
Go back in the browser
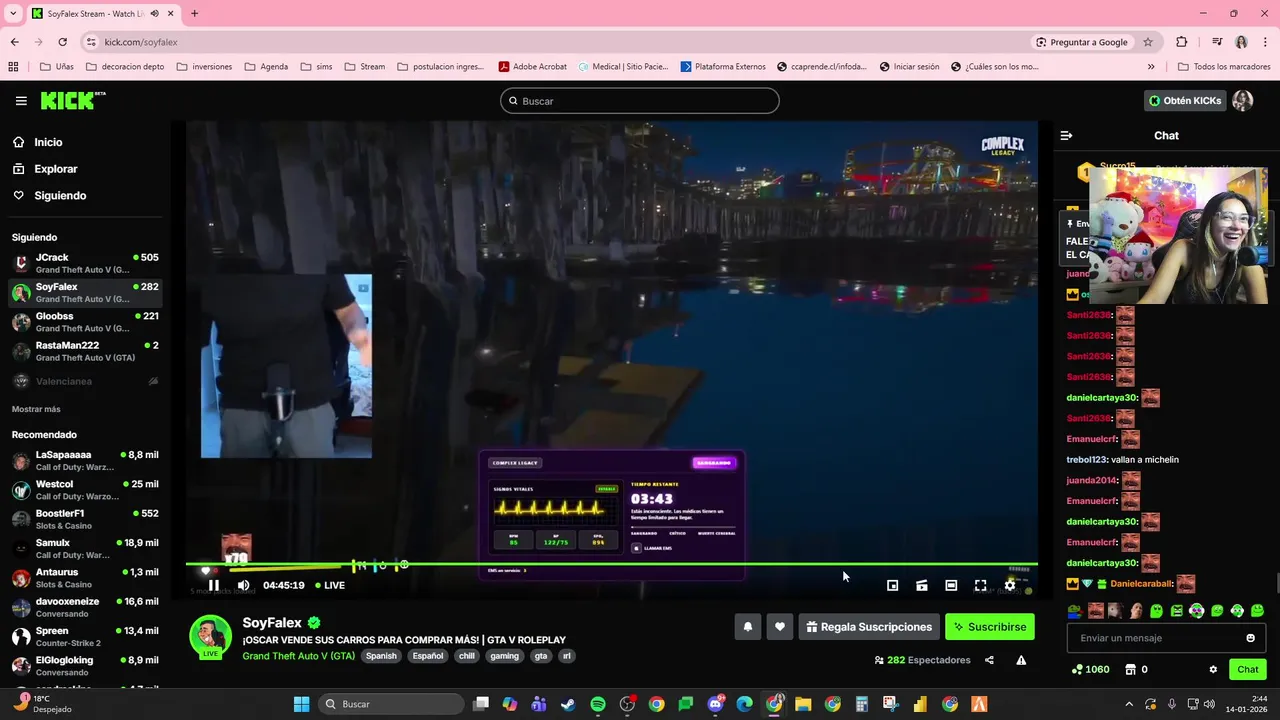pyautogui.click(x=14, y=42)
